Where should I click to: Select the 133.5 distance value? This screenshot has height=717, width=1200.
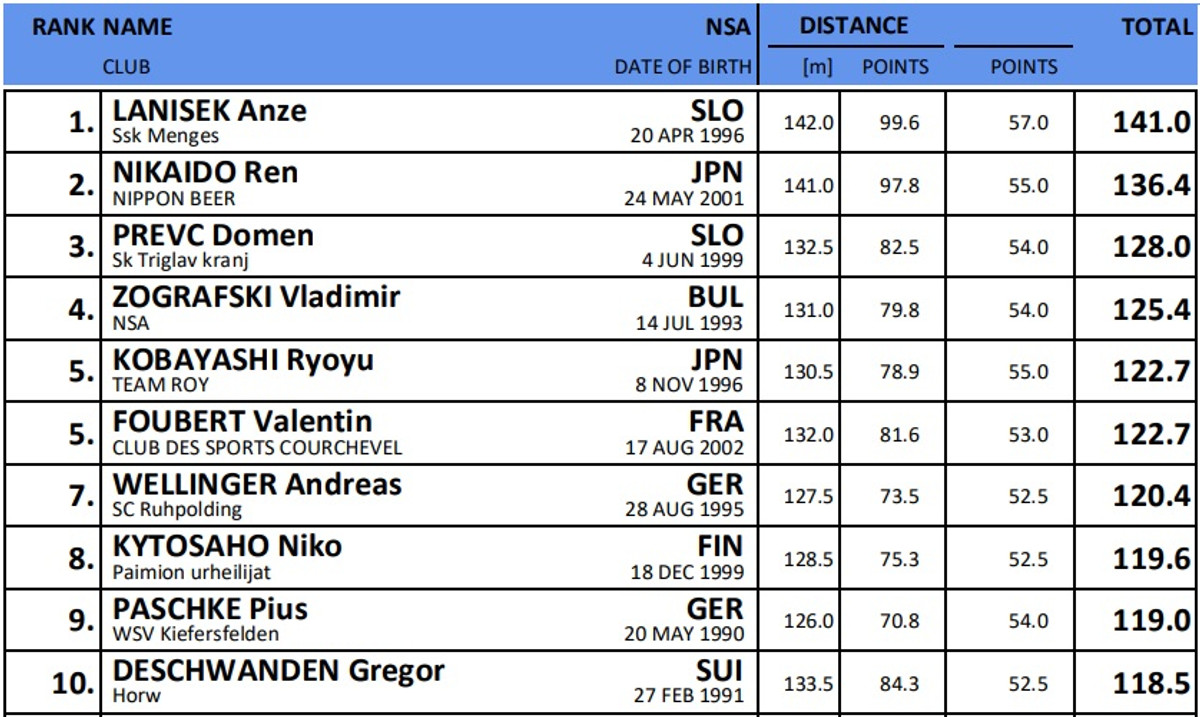coord(808,684)
